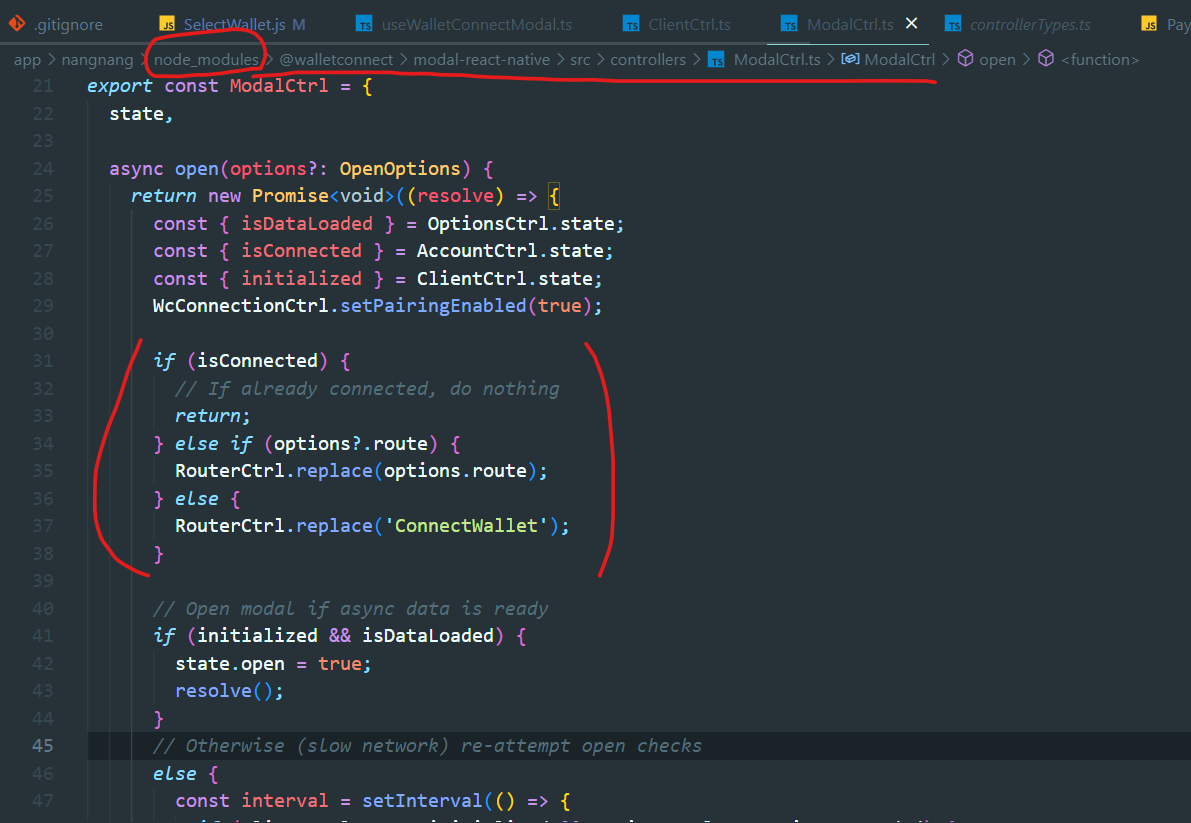Click line number 21 in gutter
Image resolution: width=1191 pixels, height=823 pixels.
tap(43, 86)
